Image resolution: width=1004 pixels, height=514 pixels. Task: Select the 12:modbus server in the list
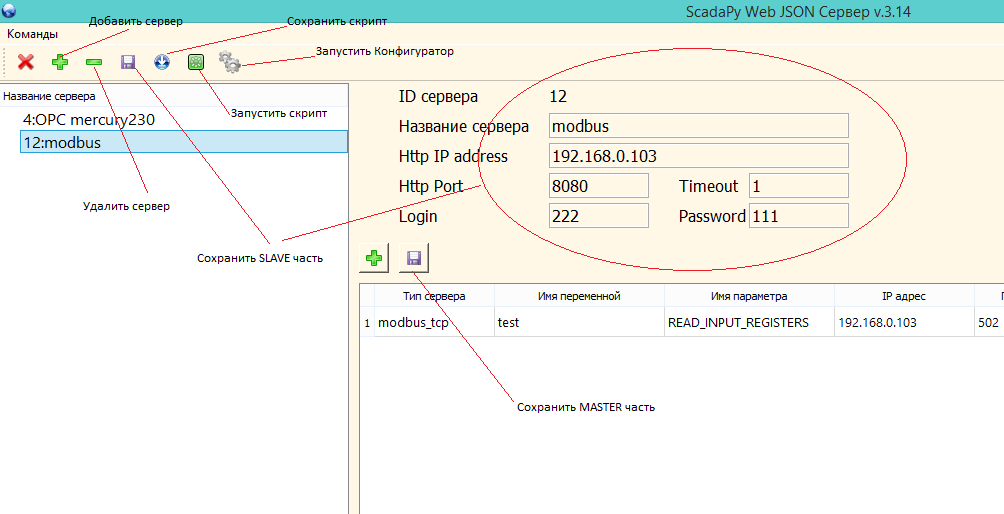pyautogui.click(x=184, y=142)
